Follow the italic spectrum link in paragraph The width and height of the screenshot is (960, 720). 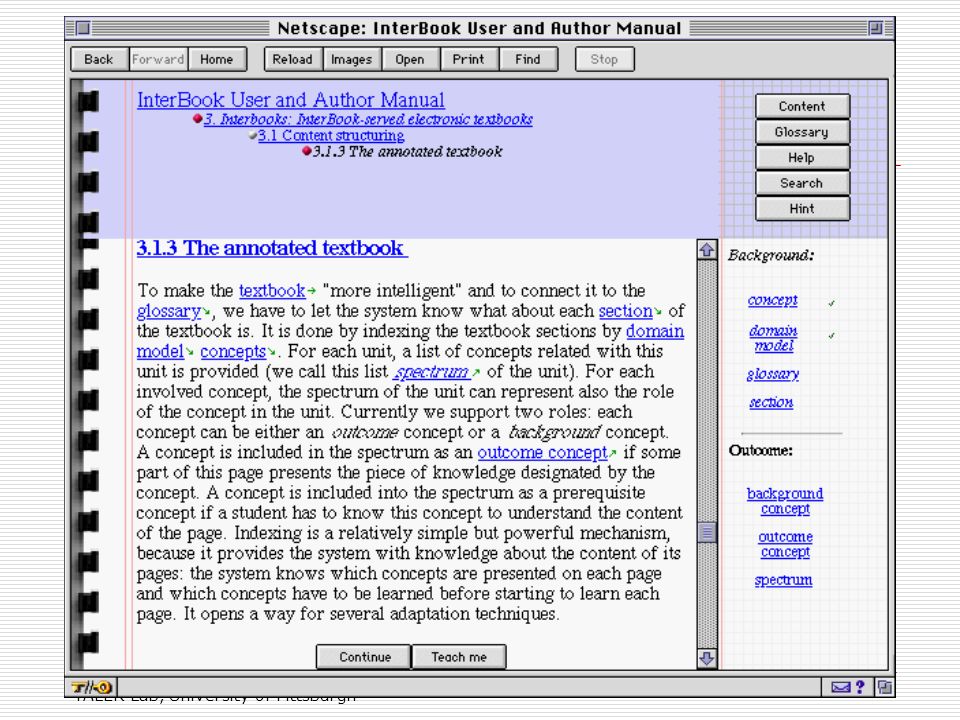(x=431, y=372)
